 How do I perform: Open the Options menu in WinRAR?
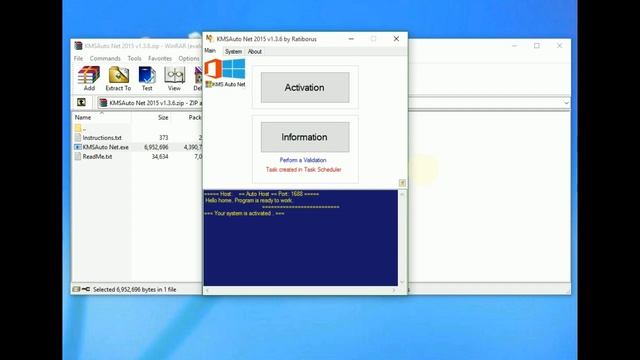(189, 58)
